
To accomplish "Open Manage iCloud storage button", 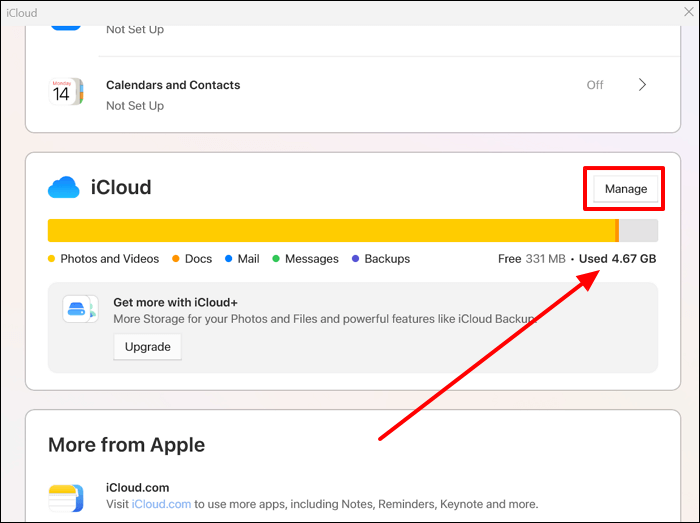I will 625,189.
